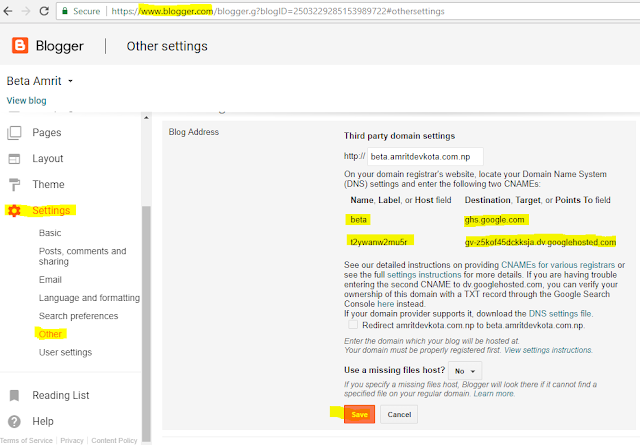Open Pages in the sidebar
The height and width of the screenshot is (445, 640).
47,133
